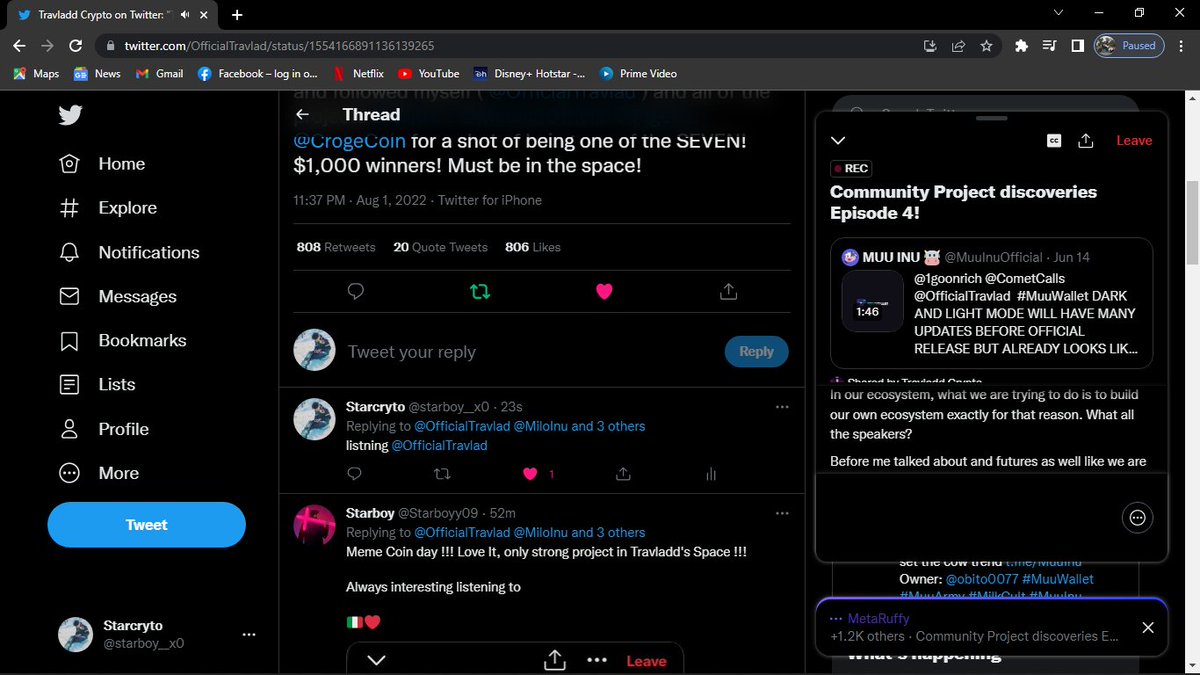Image resolution: width=1200 pixels, height=675 pixels.
Task: Go to Profile in the sidebar
Action: tap(104, 429)
